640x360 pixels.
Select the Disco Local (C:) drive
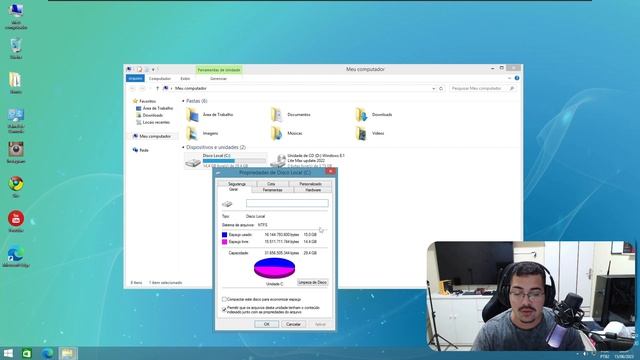click(x=226, y=160)
